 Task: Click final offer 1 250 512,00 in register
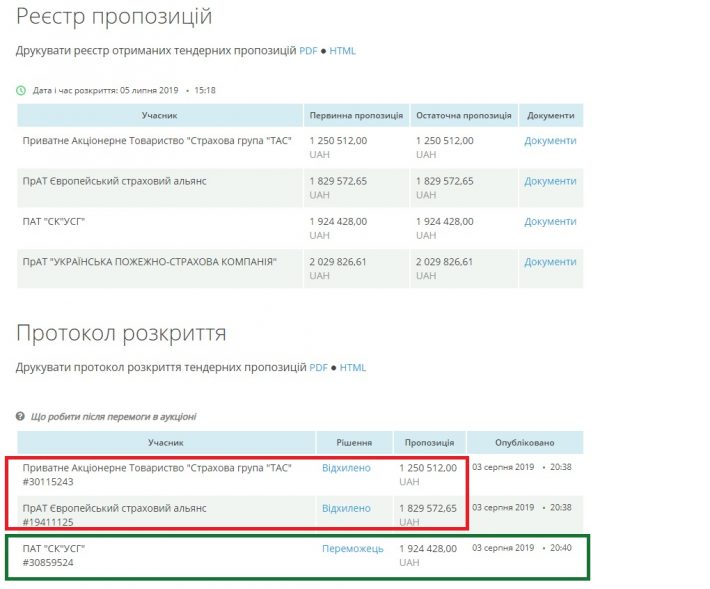(445, 141)
